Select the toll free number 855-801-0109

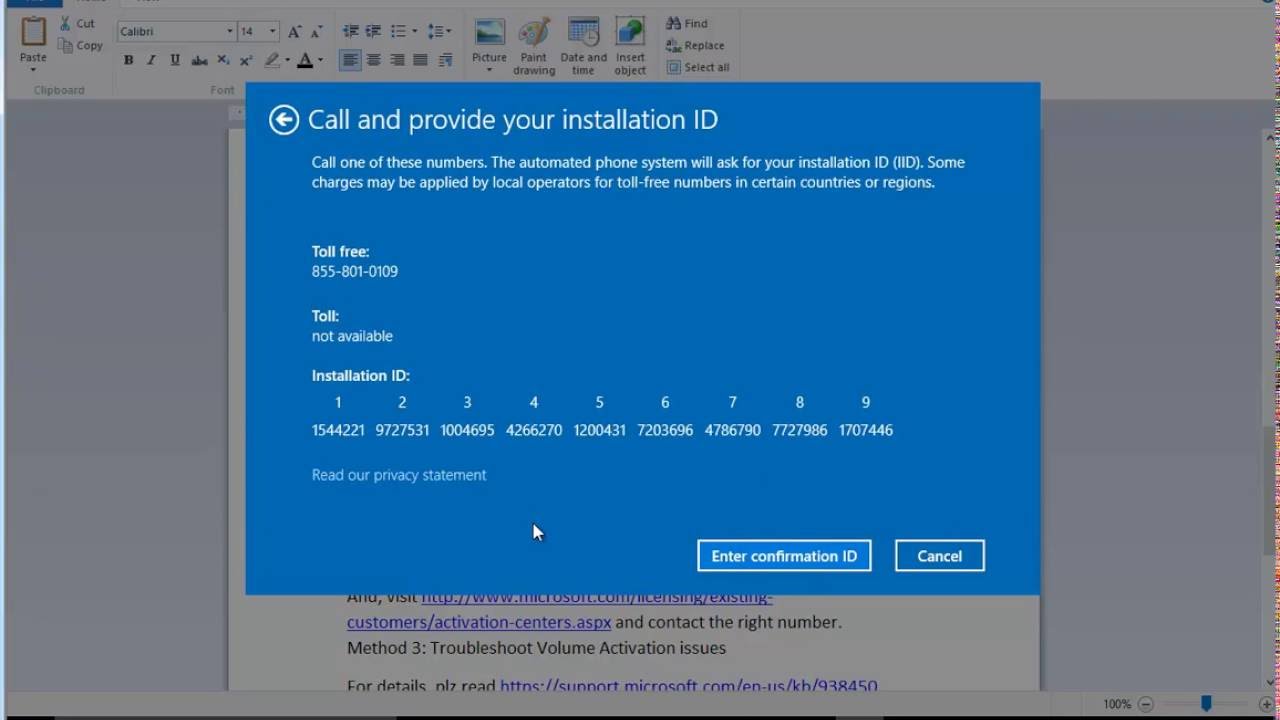coord(355,271)
